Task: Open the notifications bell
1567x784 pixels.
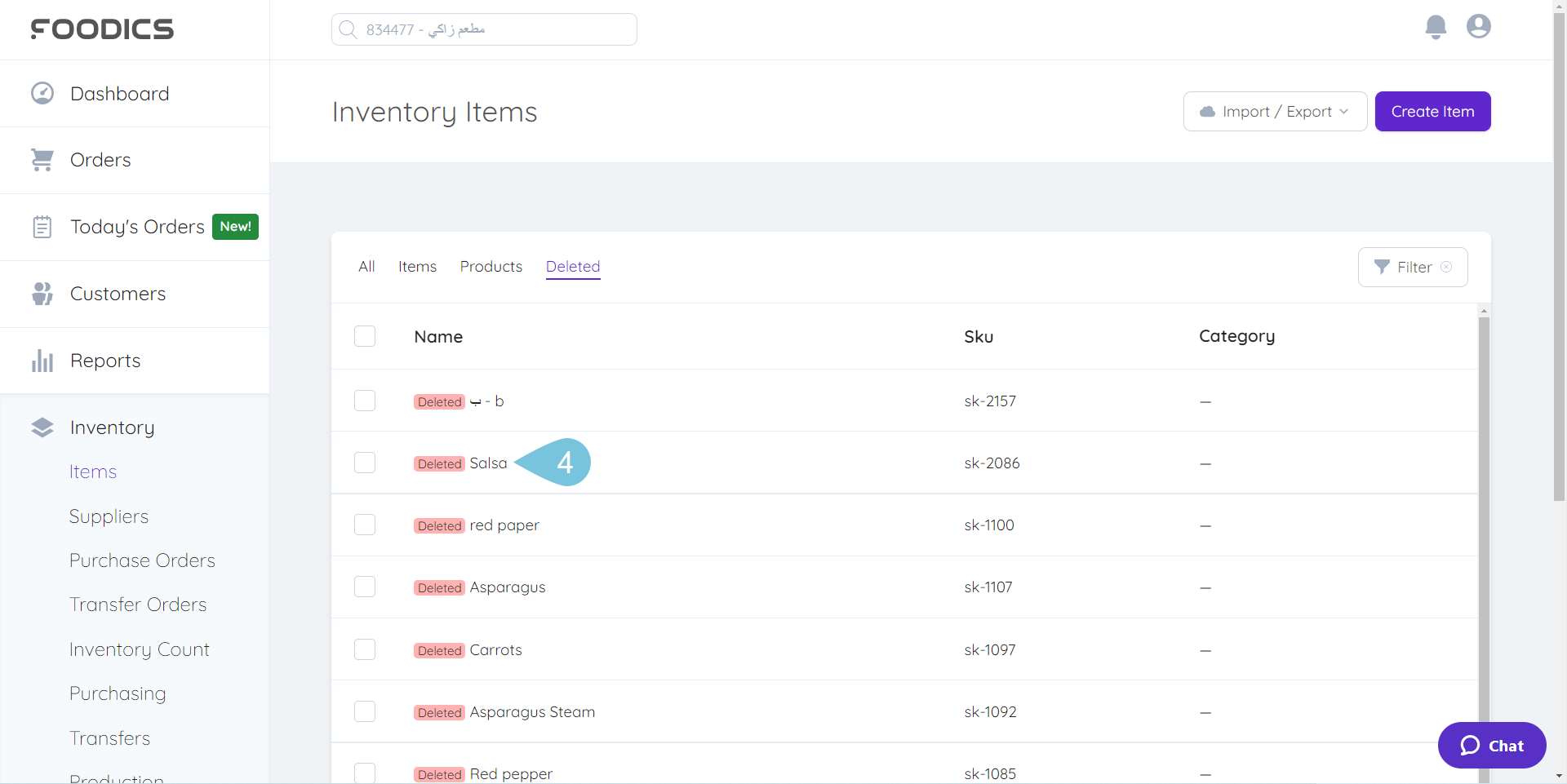Action: tap(1436, 27)
